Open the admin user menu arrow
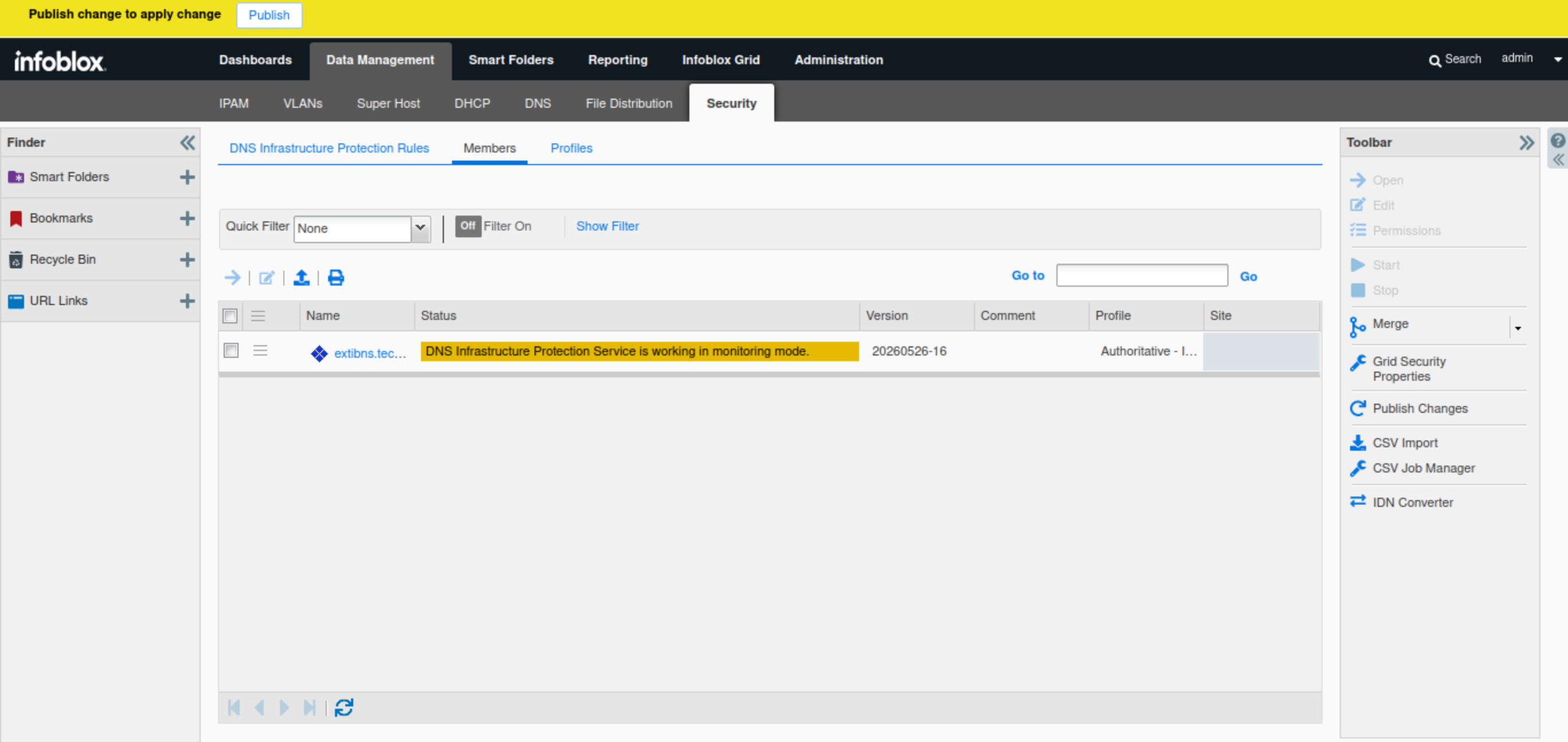 1558,60
